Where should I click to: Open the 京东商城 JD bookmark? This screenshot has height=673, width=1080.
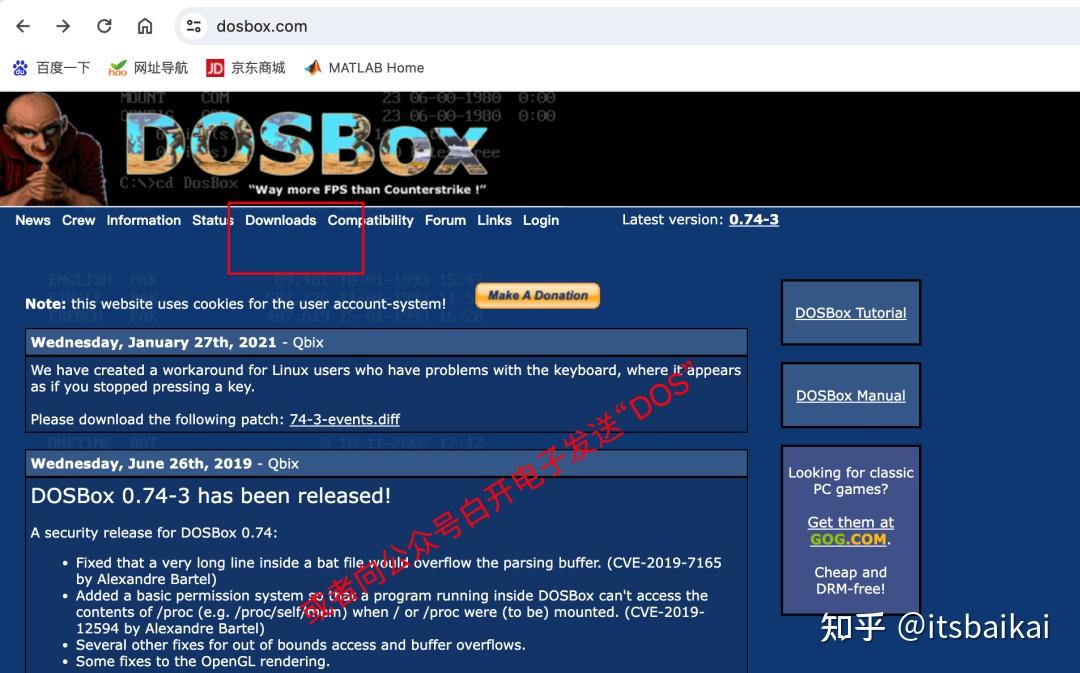point(247,67)
